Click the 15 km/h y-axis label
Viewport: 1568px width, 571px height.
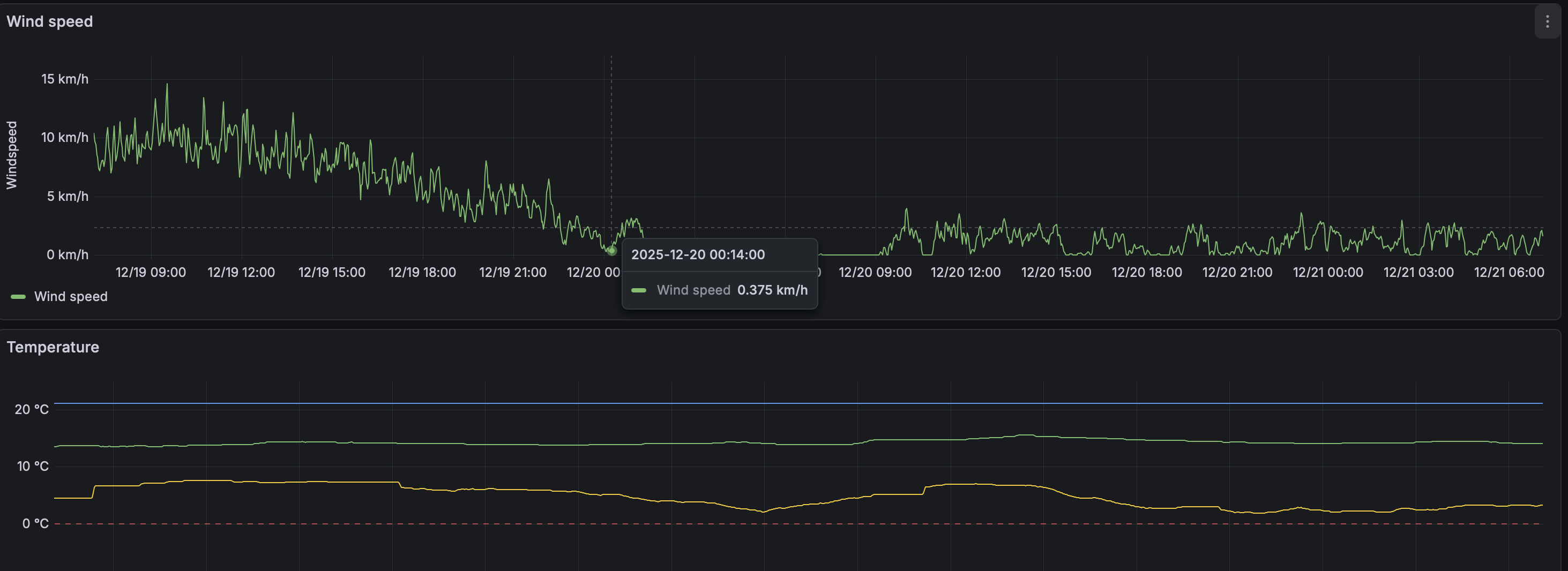pos(64,79)
